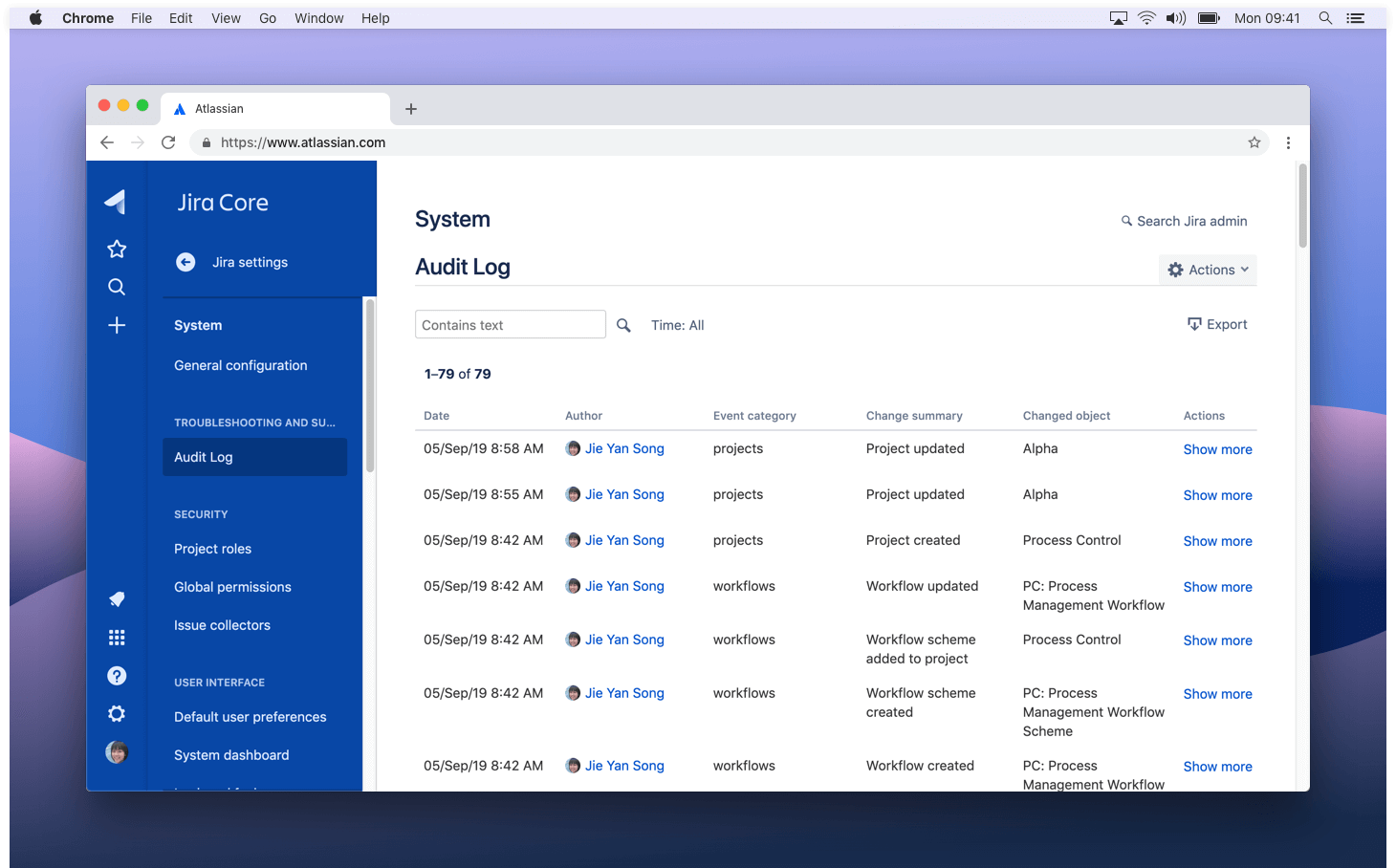Click the settings gear in the sidebar
Image resolution: width=1396 pixels, height=868 pixels.
click(x=116, y=713)
